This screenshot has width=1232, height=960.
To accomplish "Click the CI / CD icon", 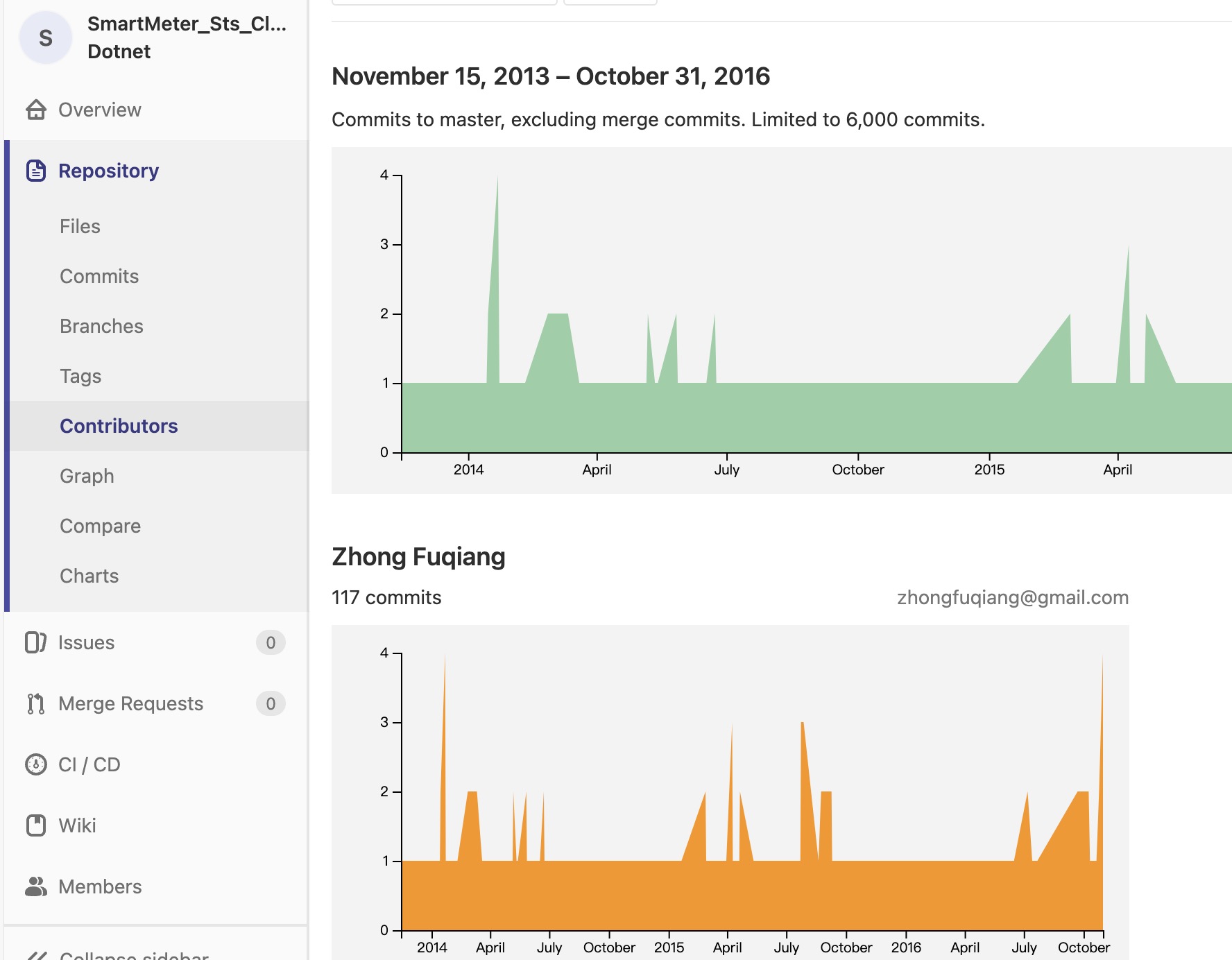I will coord(36,764).
